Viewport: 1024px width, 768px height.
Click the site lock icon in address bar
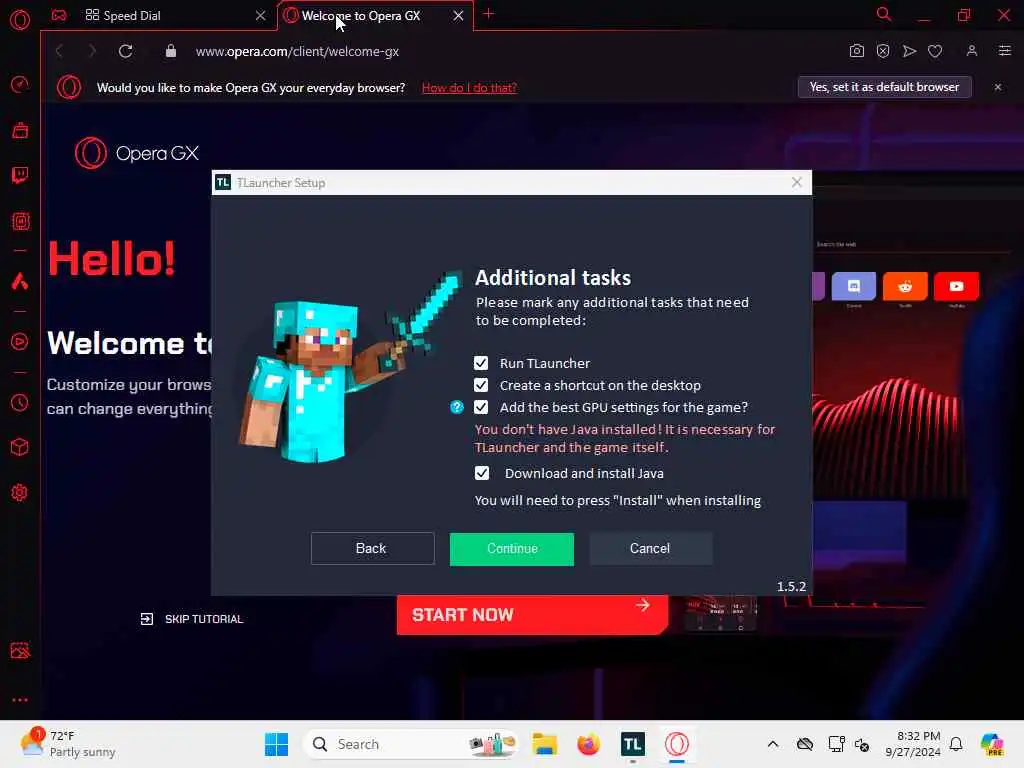tap(170, 51)
